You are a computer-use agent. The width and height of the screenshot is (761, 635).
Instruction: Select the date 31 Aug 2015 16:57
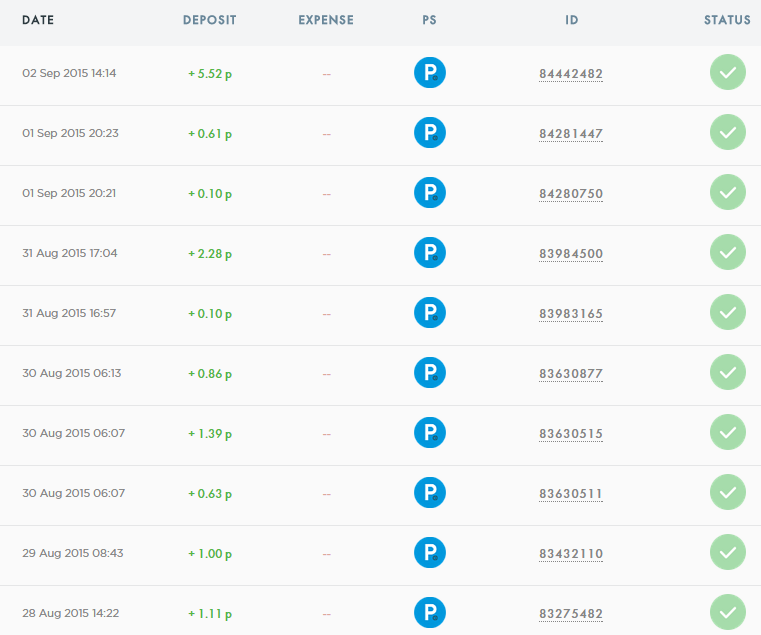[x=69, y=313]
